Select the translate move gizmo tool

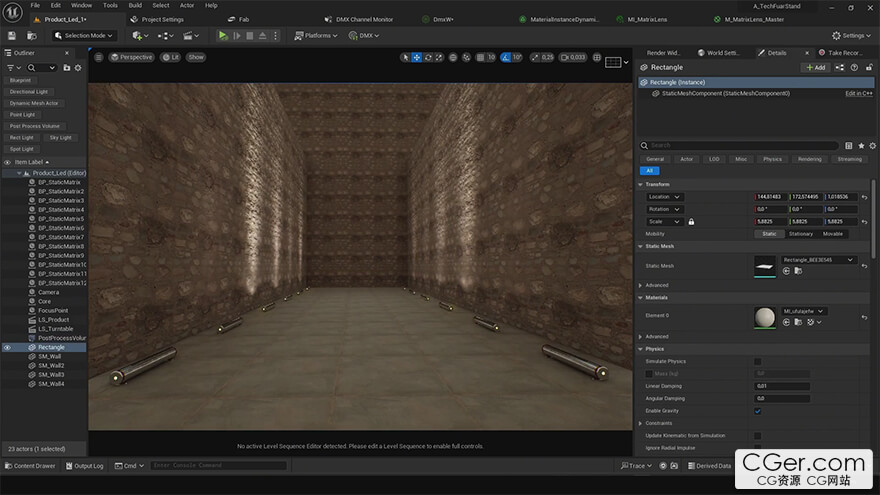(416, 57)
